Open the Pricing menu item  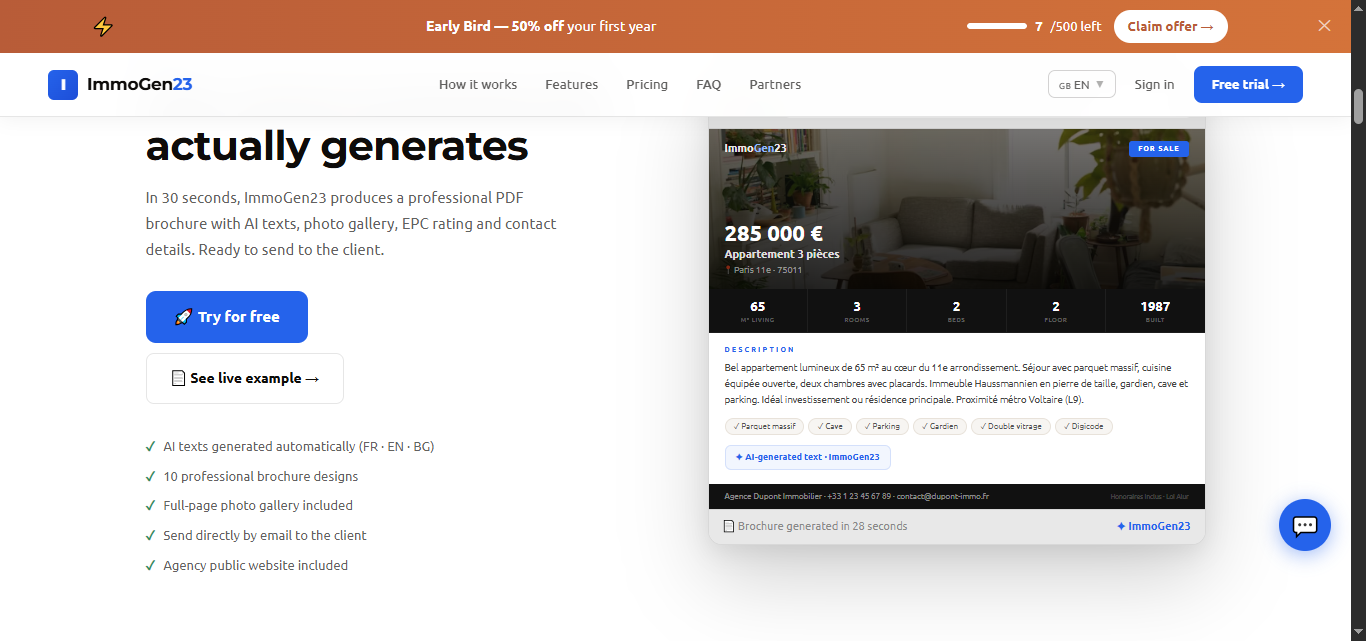(x=647, y=85)
